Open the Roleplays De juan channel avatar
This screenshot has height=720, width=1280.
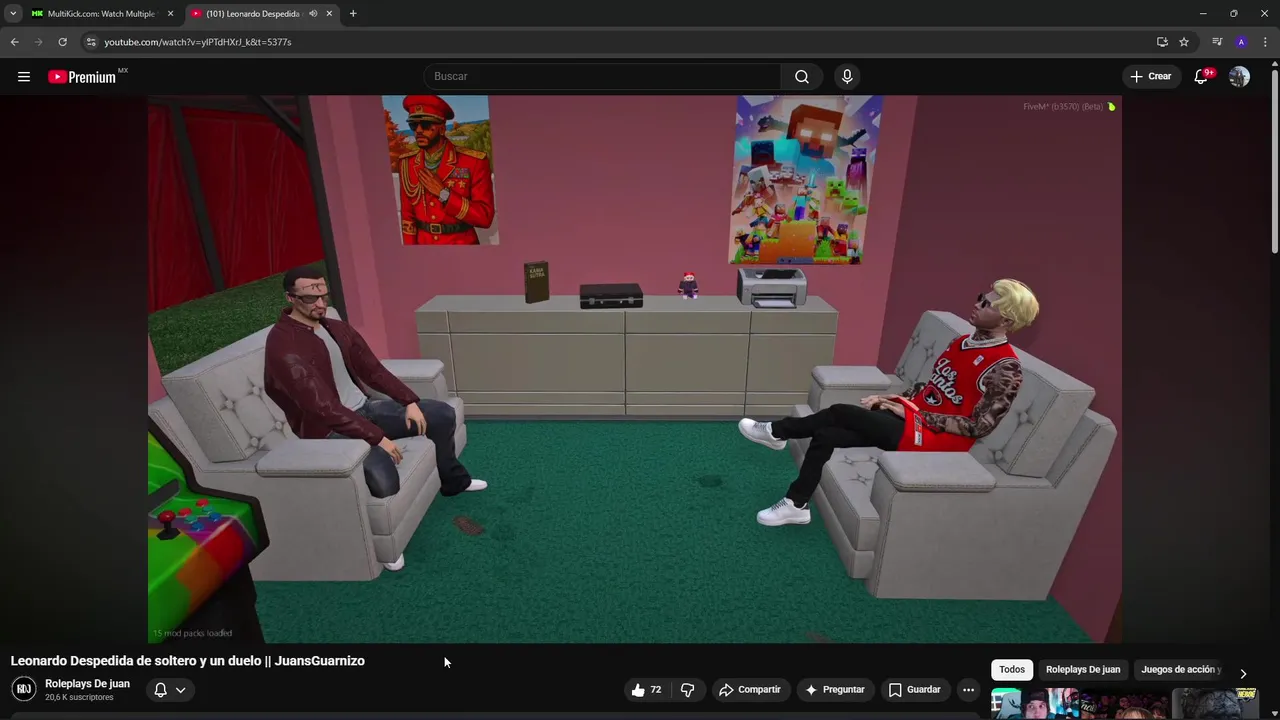tap(24, 689)
